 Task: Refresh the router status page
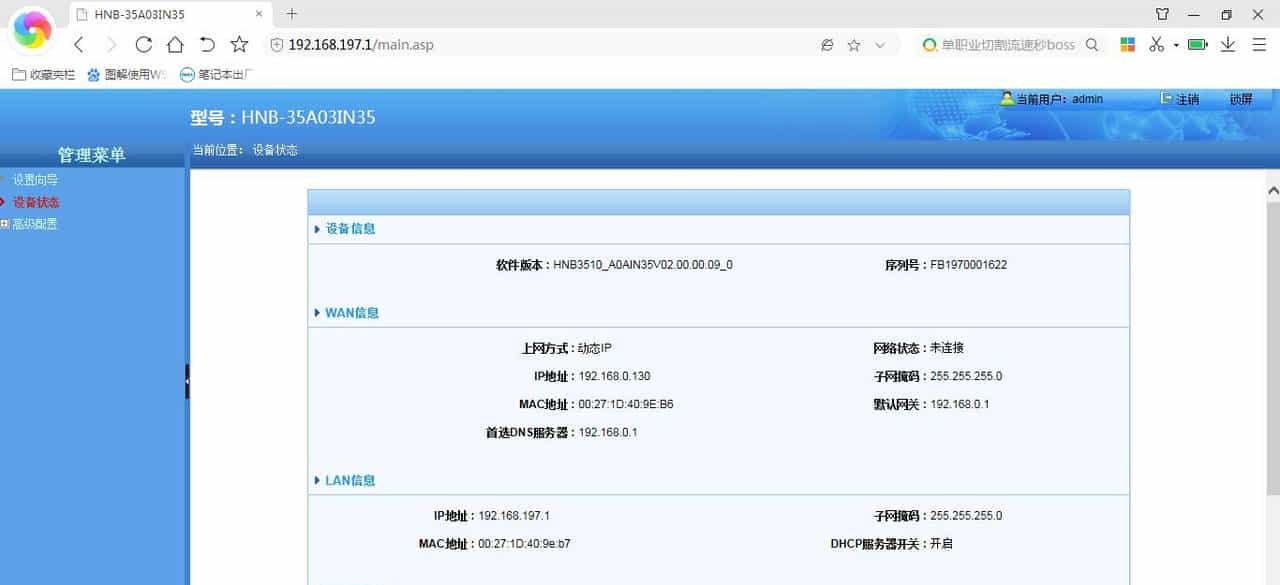(x=143, y=45)
